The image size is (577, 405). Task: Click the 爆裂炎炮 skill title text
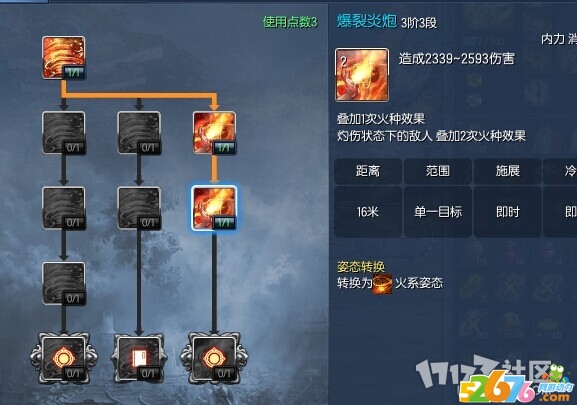[367, 21]
